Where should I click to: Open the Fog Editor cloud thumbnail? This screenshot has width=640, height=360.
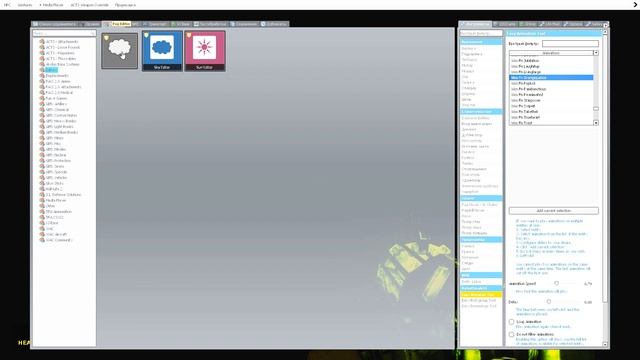pos(120,51)
